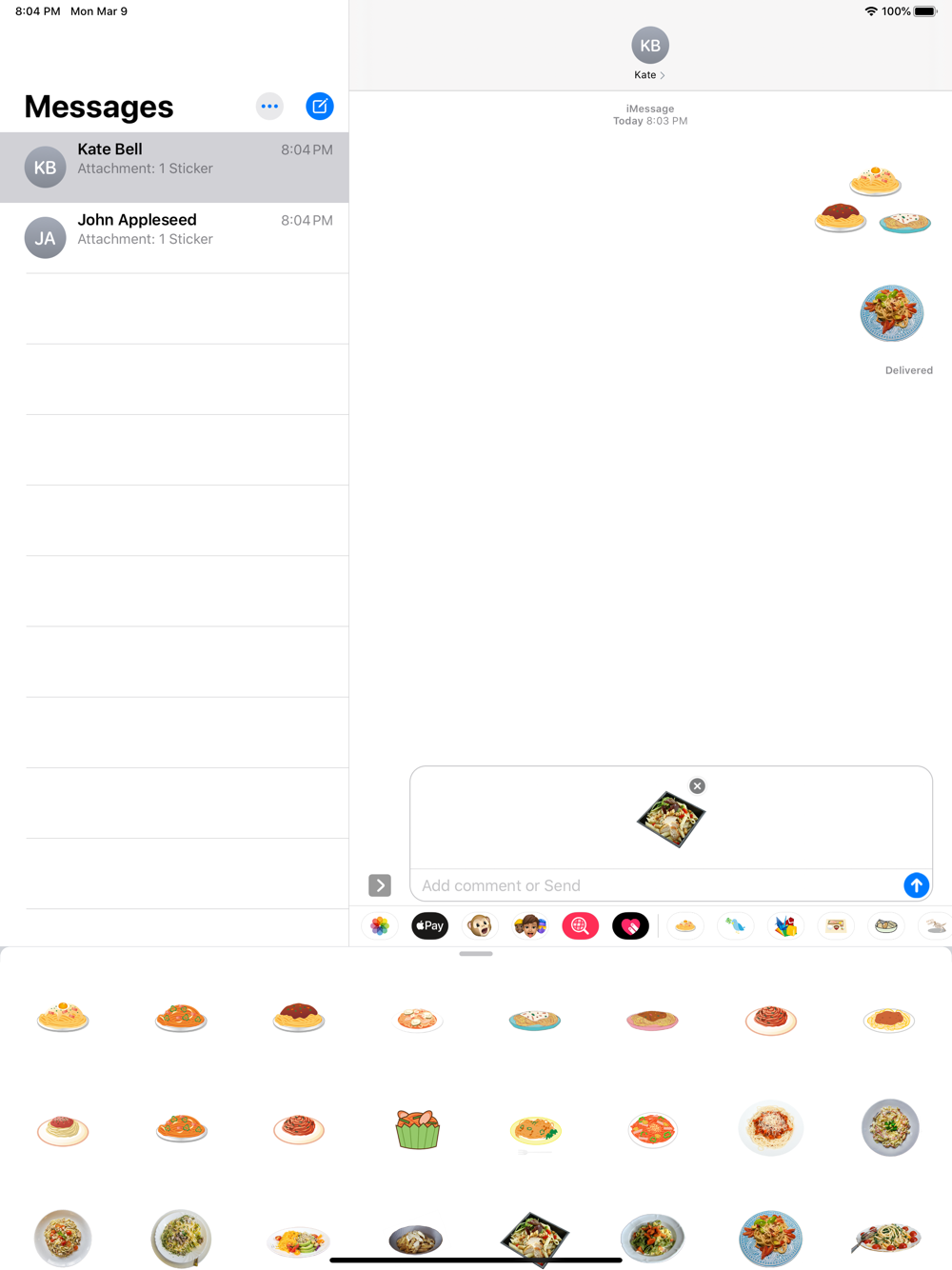Open the #images search app icon
The image size is (952, 1270).
580,926
